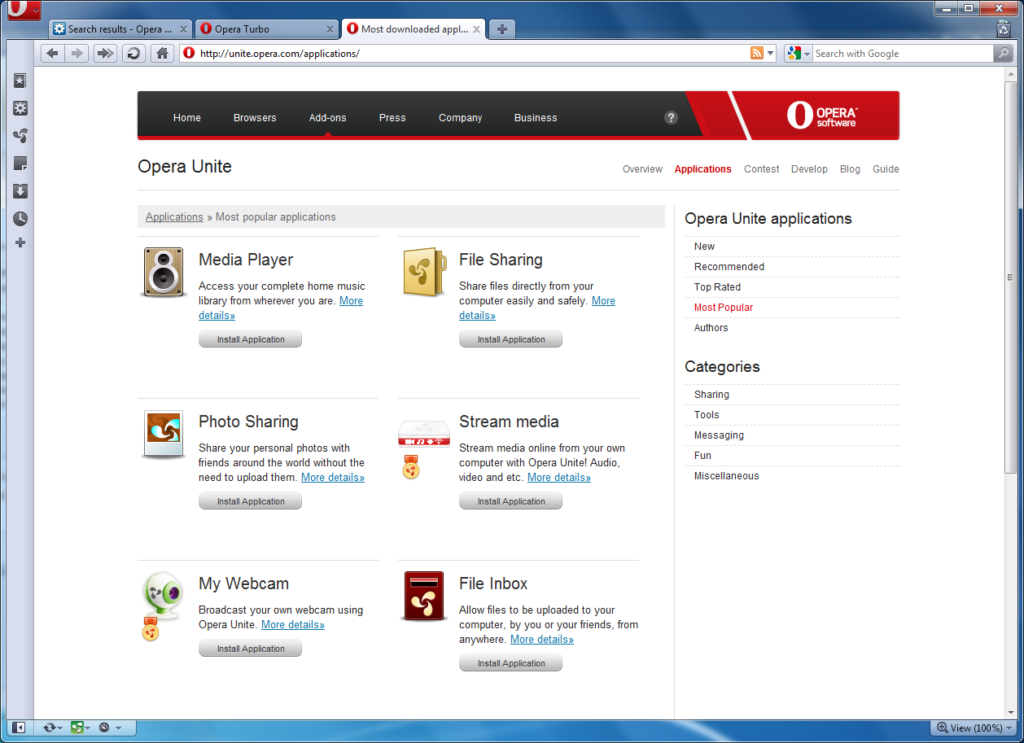1024x743 pixels.
Task: Open the Google search engine dropdown
Action: tap(799, 54)
